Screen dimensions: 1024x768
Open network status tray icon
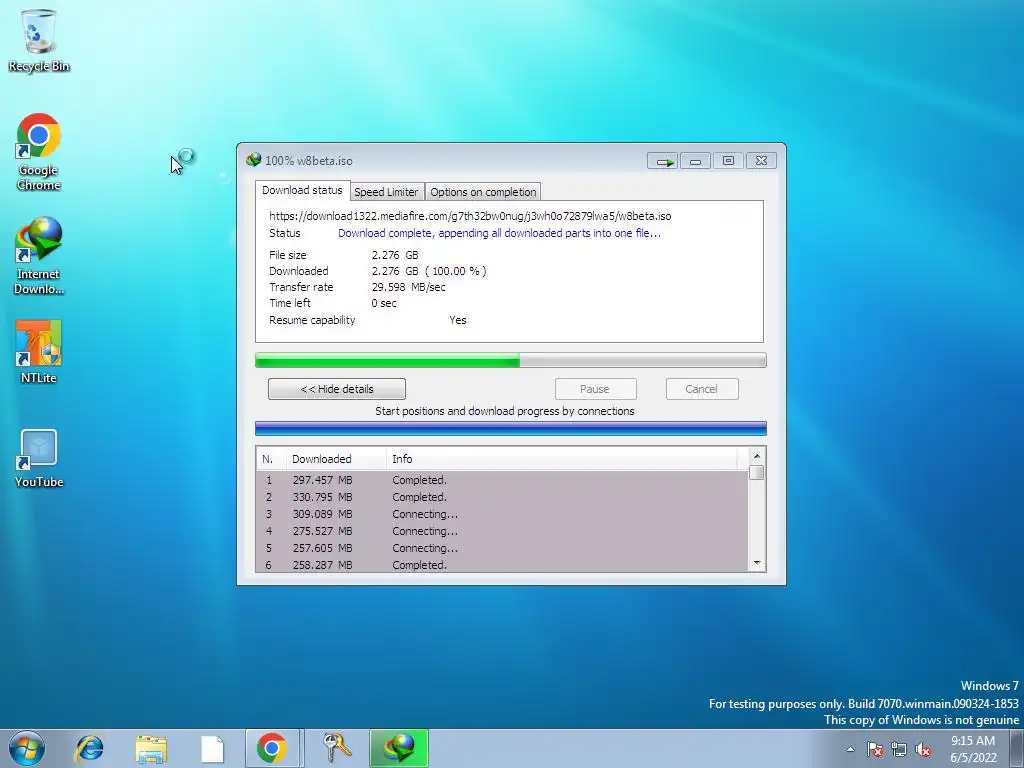pyautogui.click(x=899, y=749)
